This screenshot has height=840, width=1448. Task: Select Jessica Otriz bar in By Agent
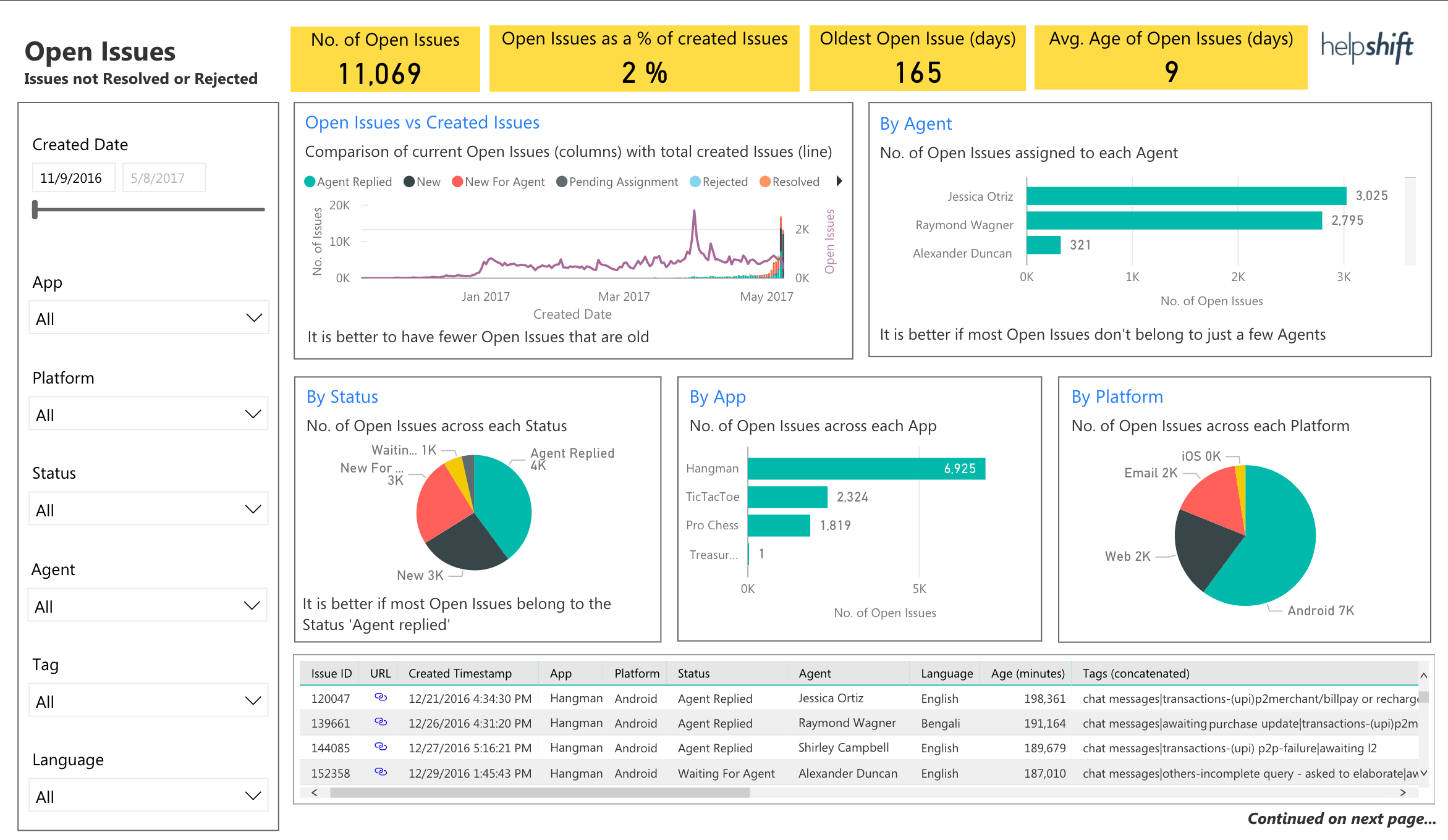[x=1185, y=196]
